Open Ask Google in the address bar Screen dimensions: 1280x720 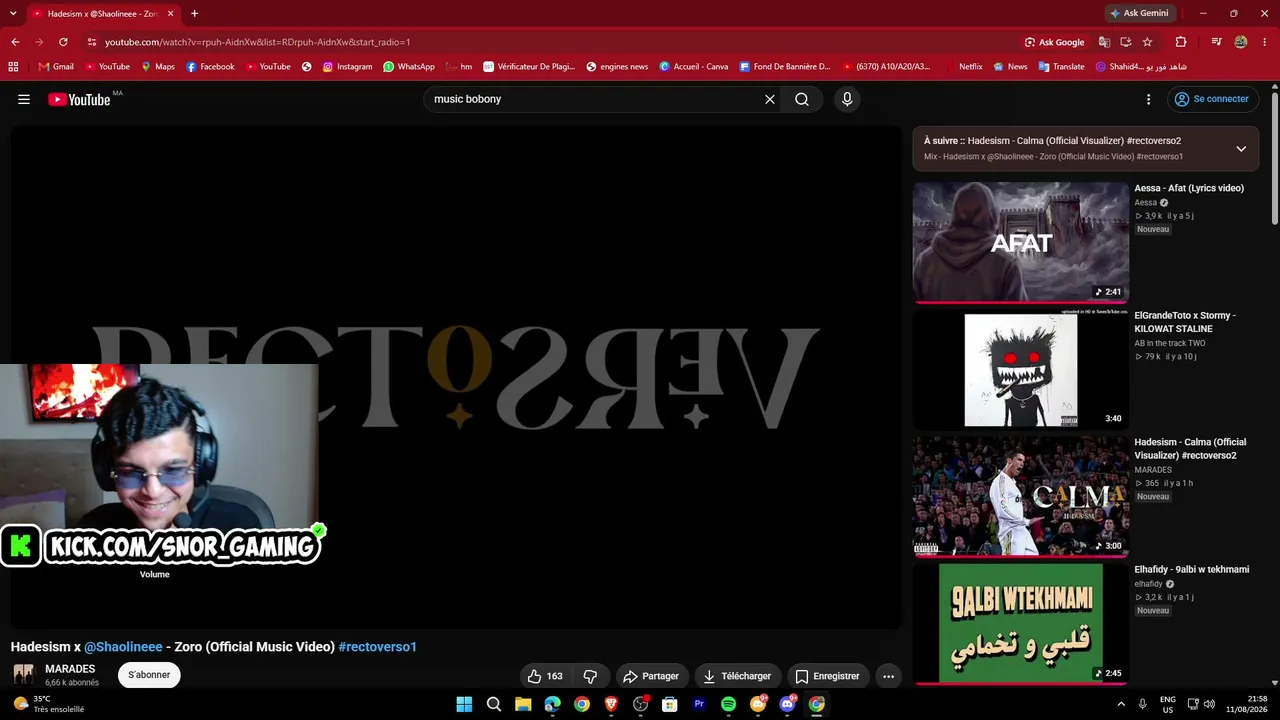[x=1054, y=42]
